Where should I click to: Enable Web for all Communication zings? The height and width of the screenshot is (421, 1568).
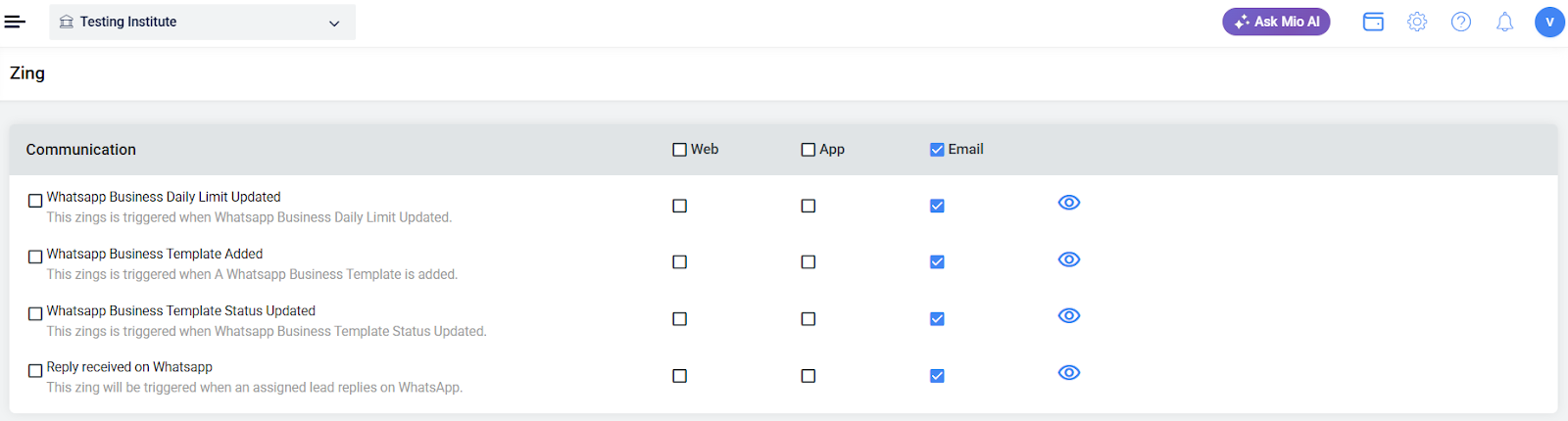680,150
